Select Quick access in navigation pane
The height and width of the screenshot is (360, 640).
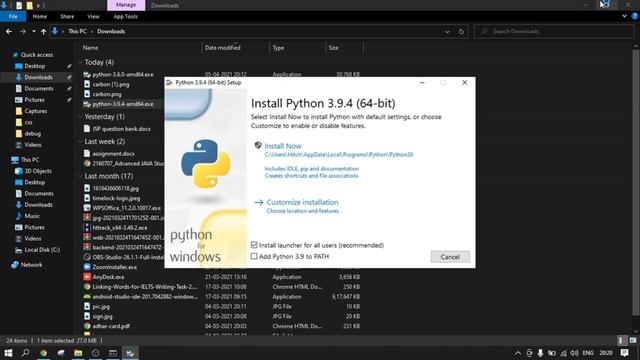[37, 55]
